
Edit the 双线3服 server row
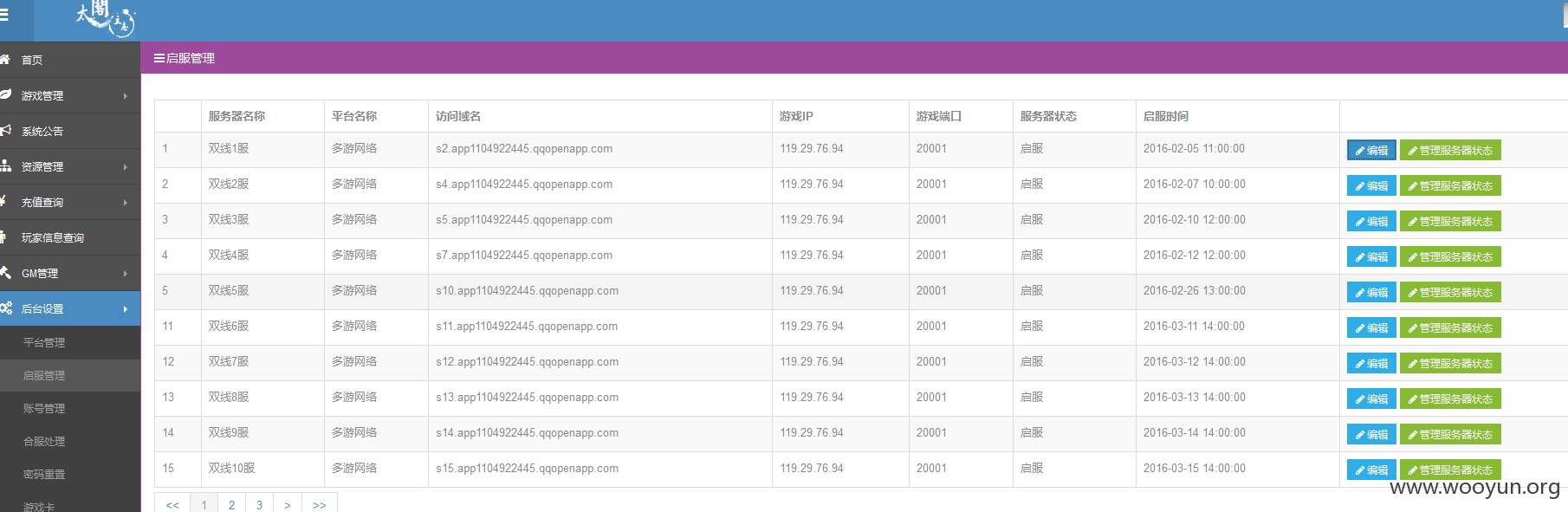(x=1371, y=221)
